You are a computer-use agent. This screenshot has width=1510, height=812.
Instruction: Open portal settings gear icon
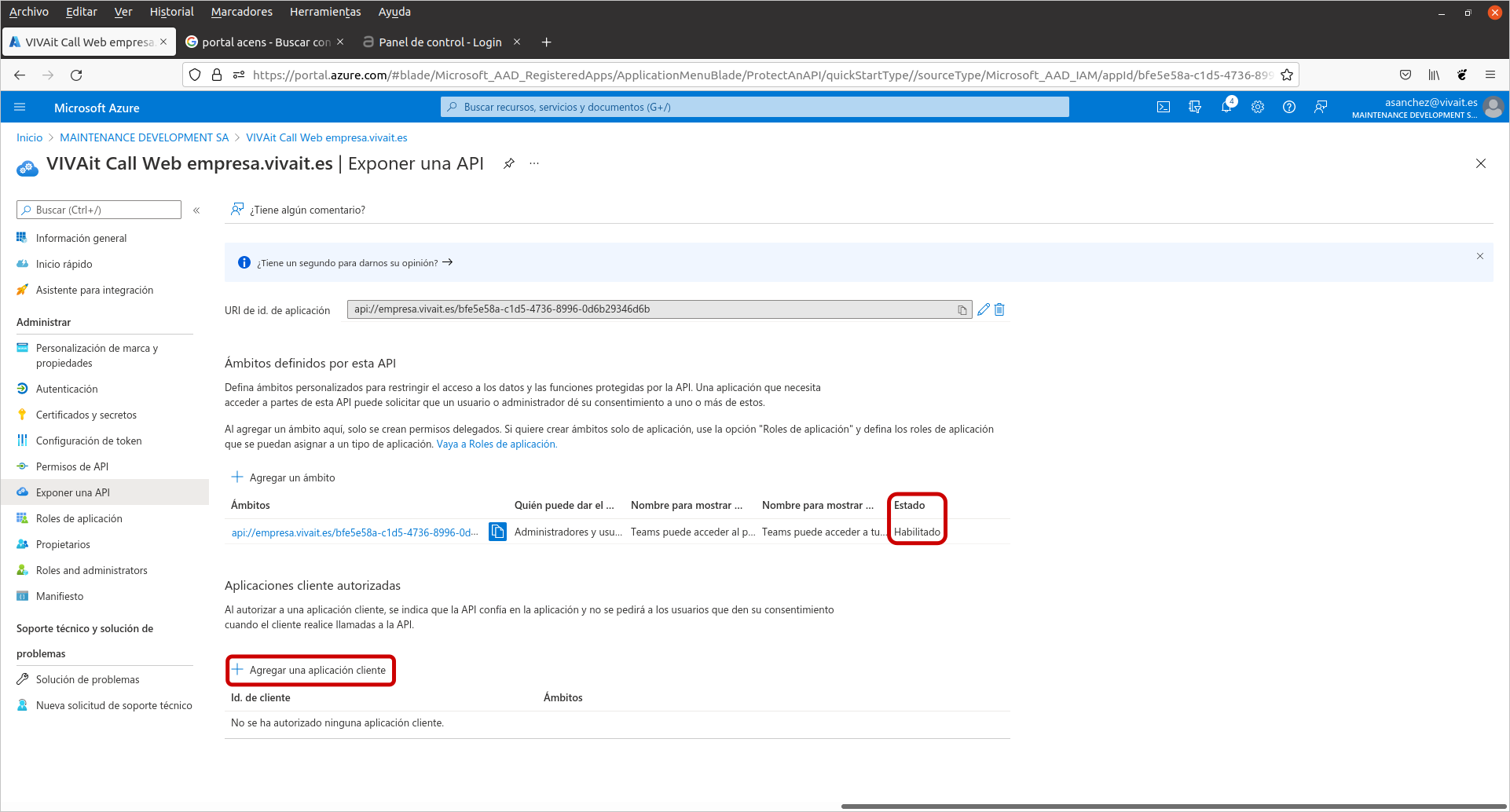pos(1258,108)
